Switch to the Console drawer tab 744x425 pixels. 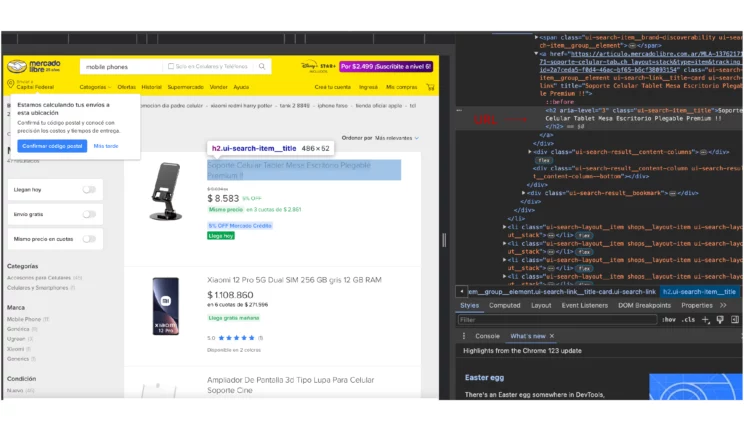(487, 336)
